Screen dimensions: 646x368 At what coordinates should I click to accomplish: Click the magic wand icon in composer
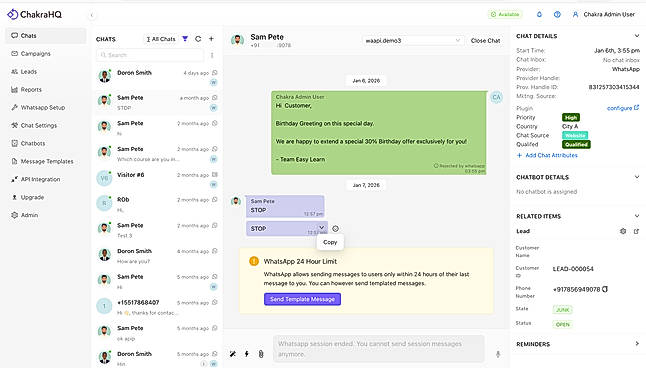click(233, 354)
